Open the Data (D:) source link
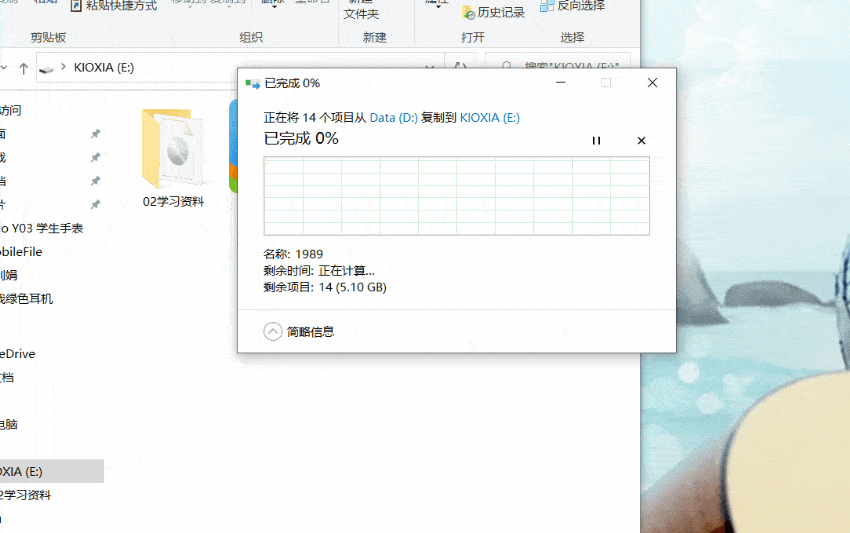850x533 pixels. (394, 118)
